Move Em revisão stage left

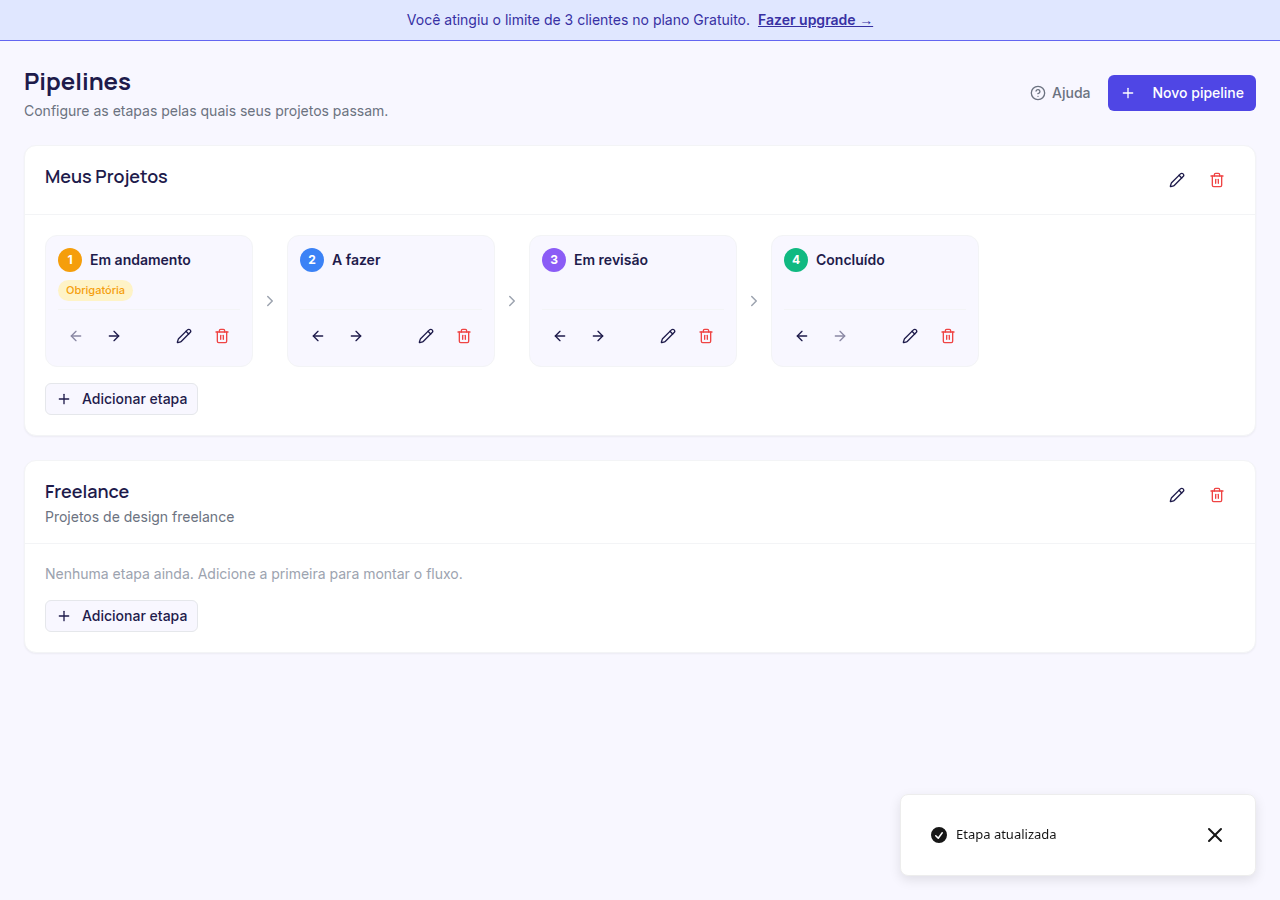click(x=560, y=336)
